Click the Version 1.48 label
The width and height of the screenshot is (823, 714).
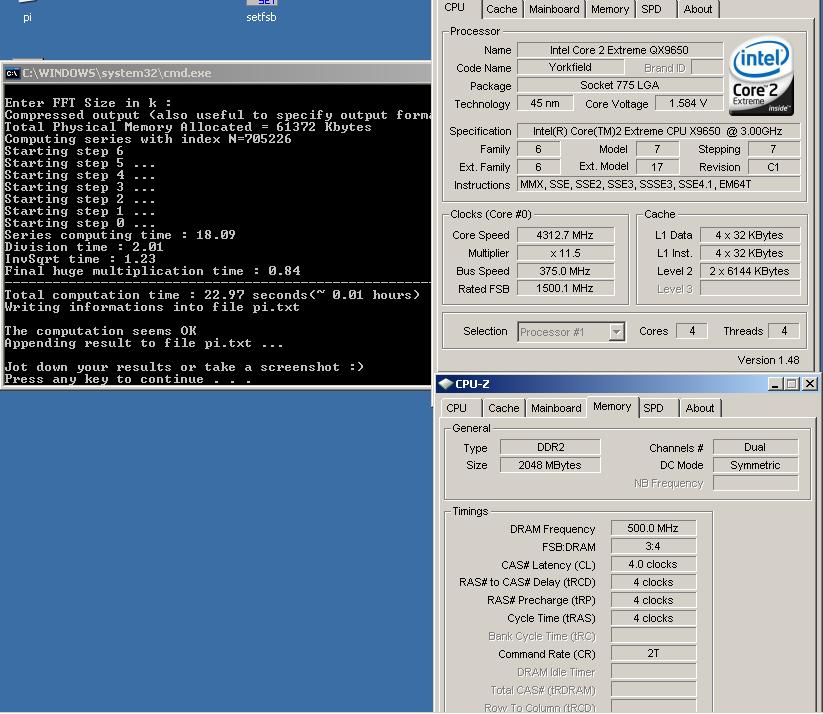pyautogui.click(x=768, y=360)
